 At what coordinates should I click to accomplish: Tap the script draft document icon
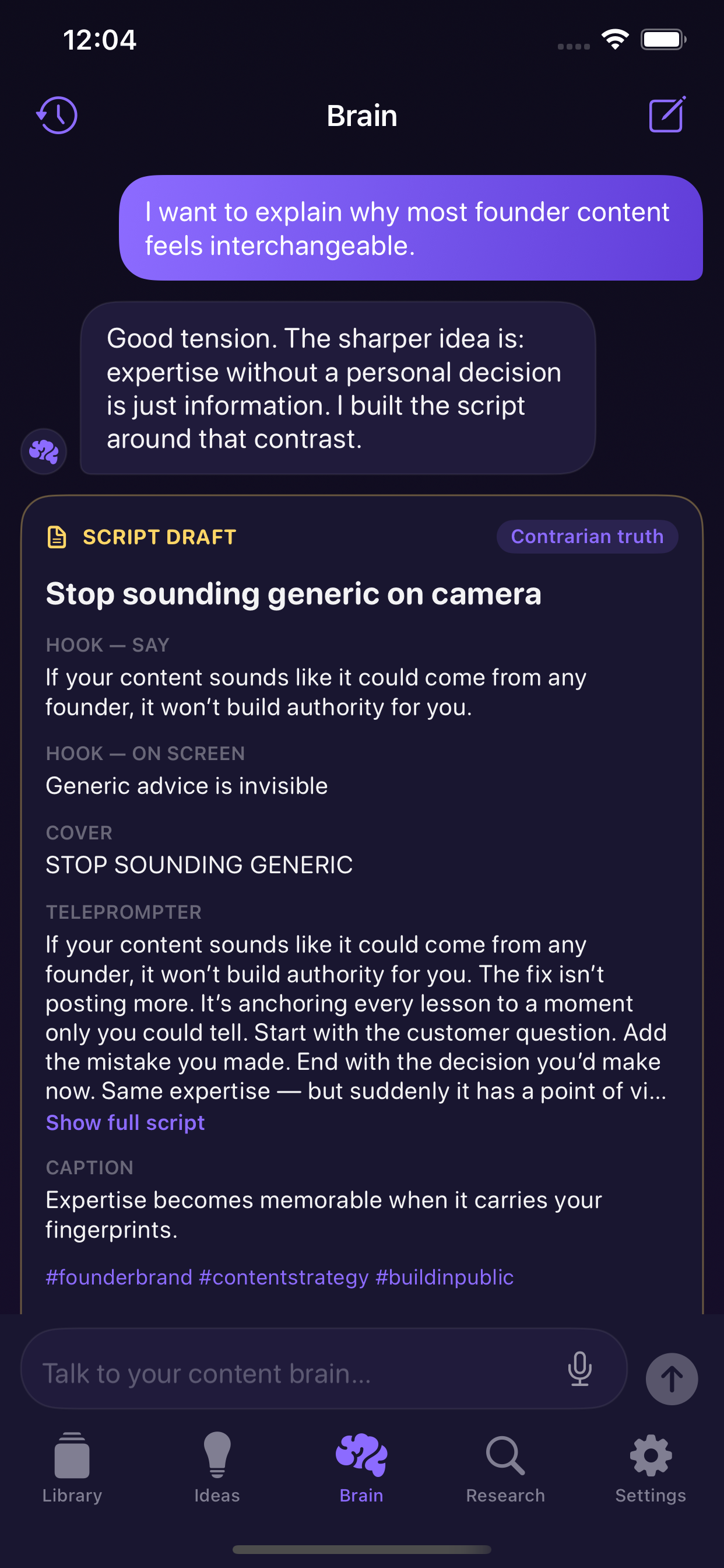(57, 537)
